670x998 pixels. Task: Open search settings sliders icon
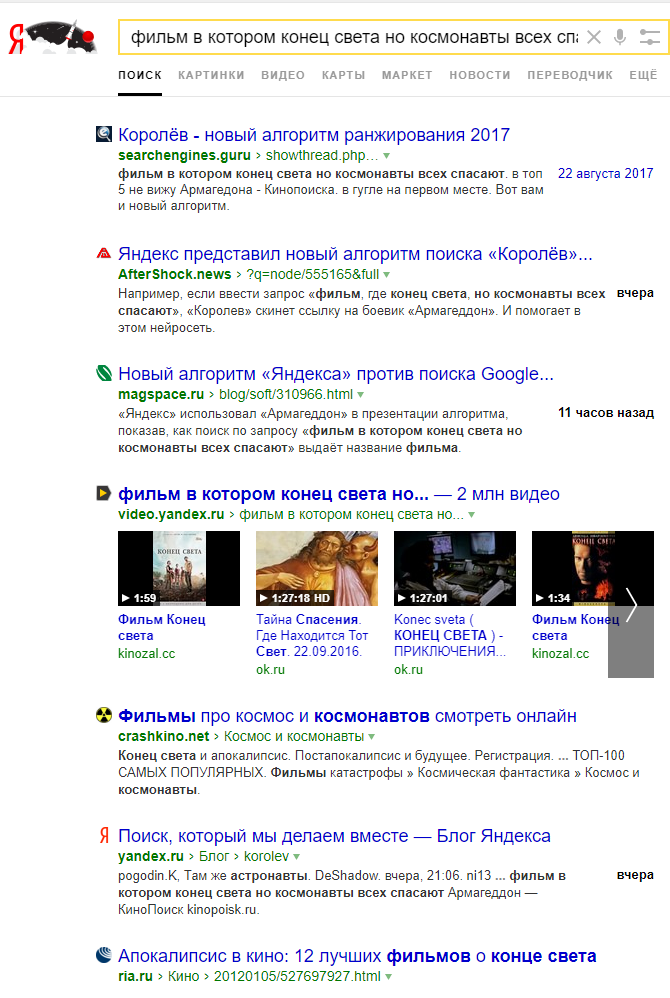click(x=650, y=37)
